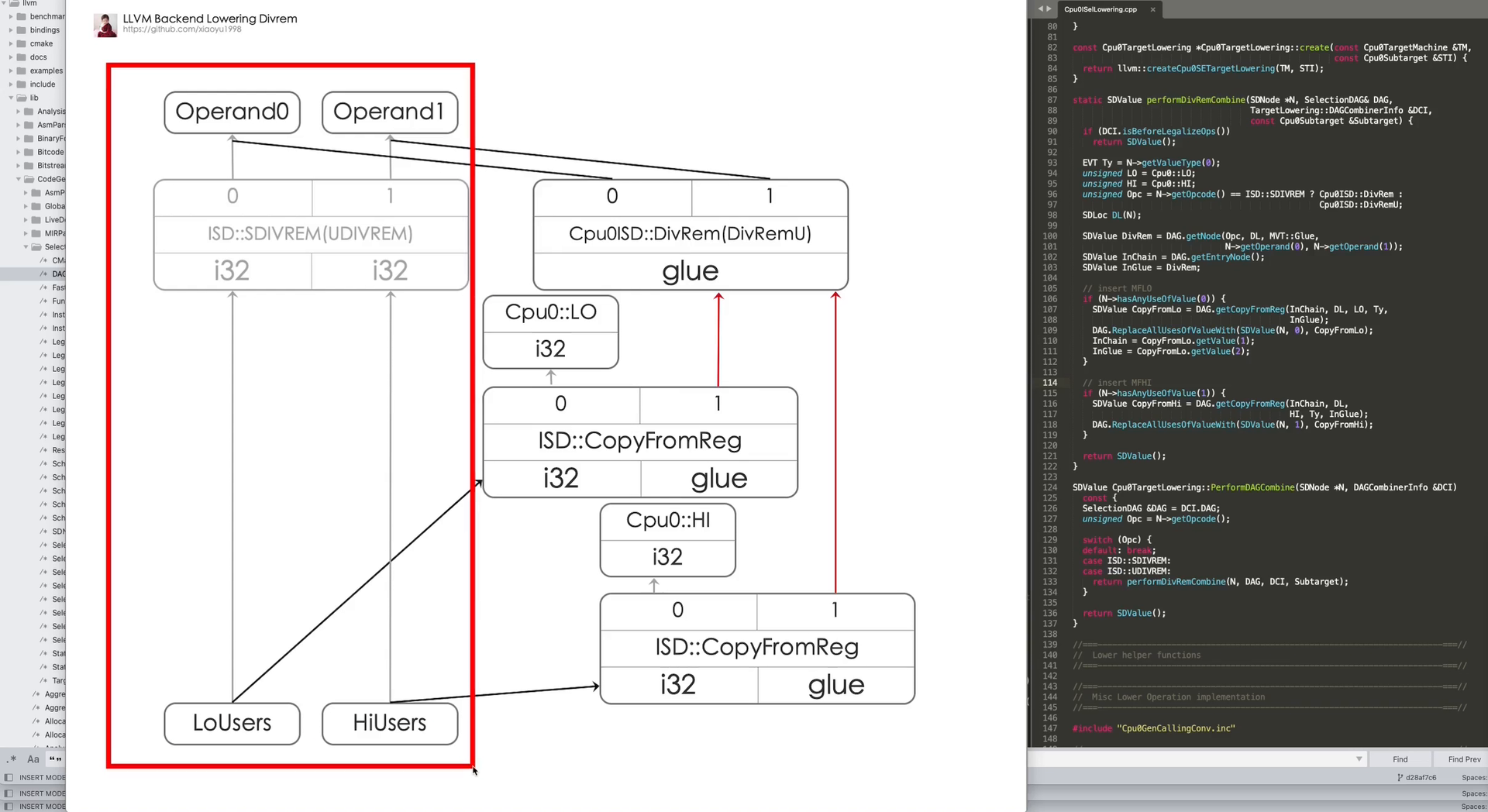Click the file icon beside Res
The image size is (1488, 812).
(44, 450)
